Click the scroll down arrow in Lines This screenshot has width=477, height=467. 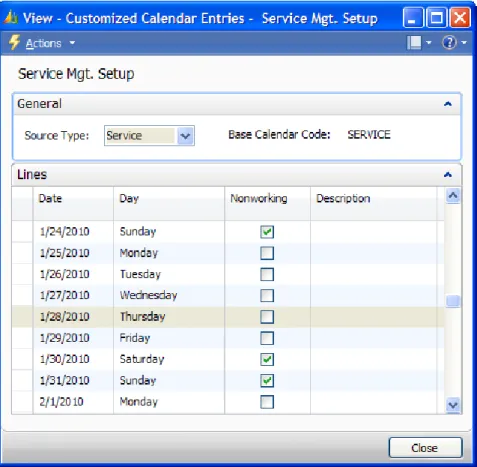[x=453, y=405]
